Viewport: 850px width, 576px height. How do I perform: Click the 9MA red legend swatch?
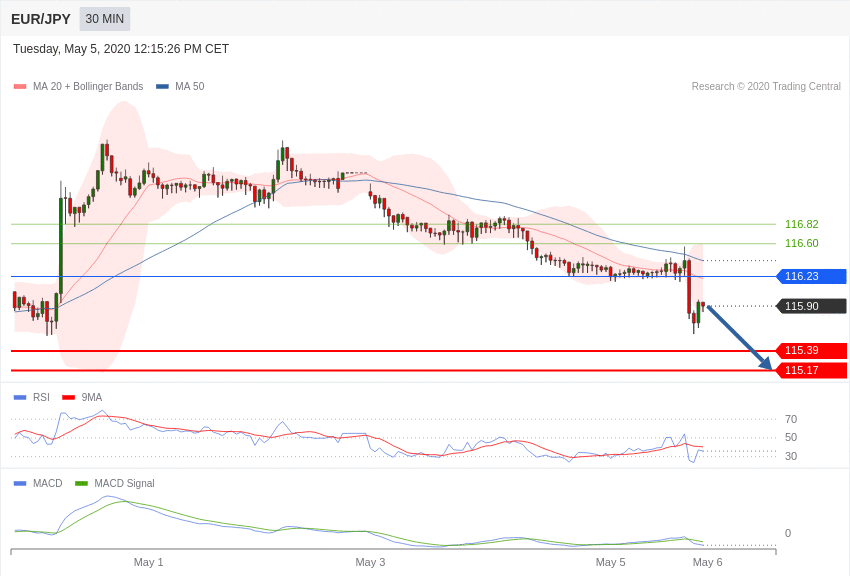pyautogui.click(x=69, y=398)
